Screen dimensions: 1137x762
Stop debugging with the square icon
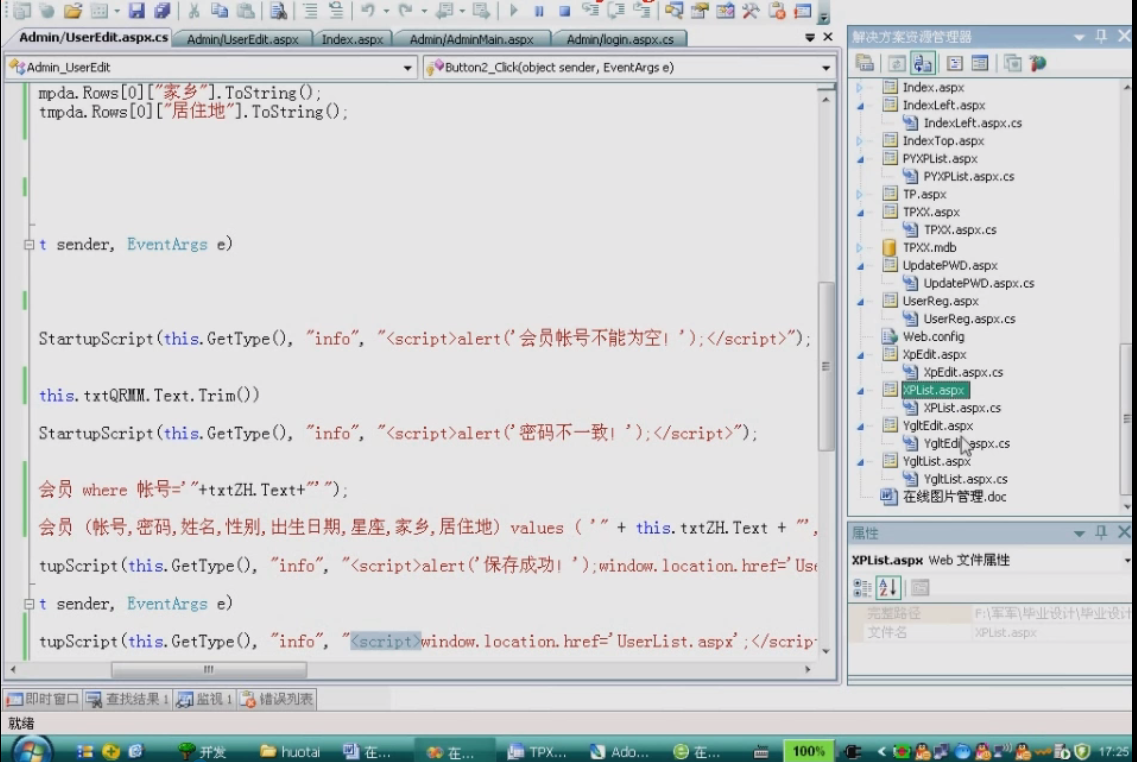click(564, 11)
